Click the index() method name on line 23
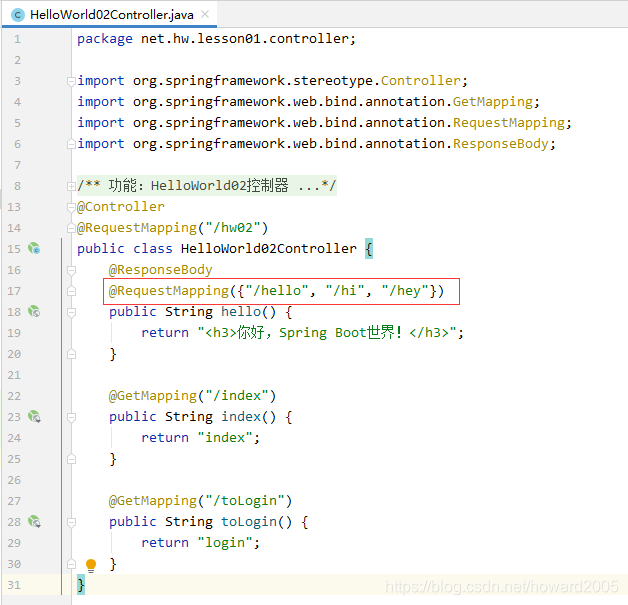This screenshot has width=628, height=605. (x=241, y=417)
